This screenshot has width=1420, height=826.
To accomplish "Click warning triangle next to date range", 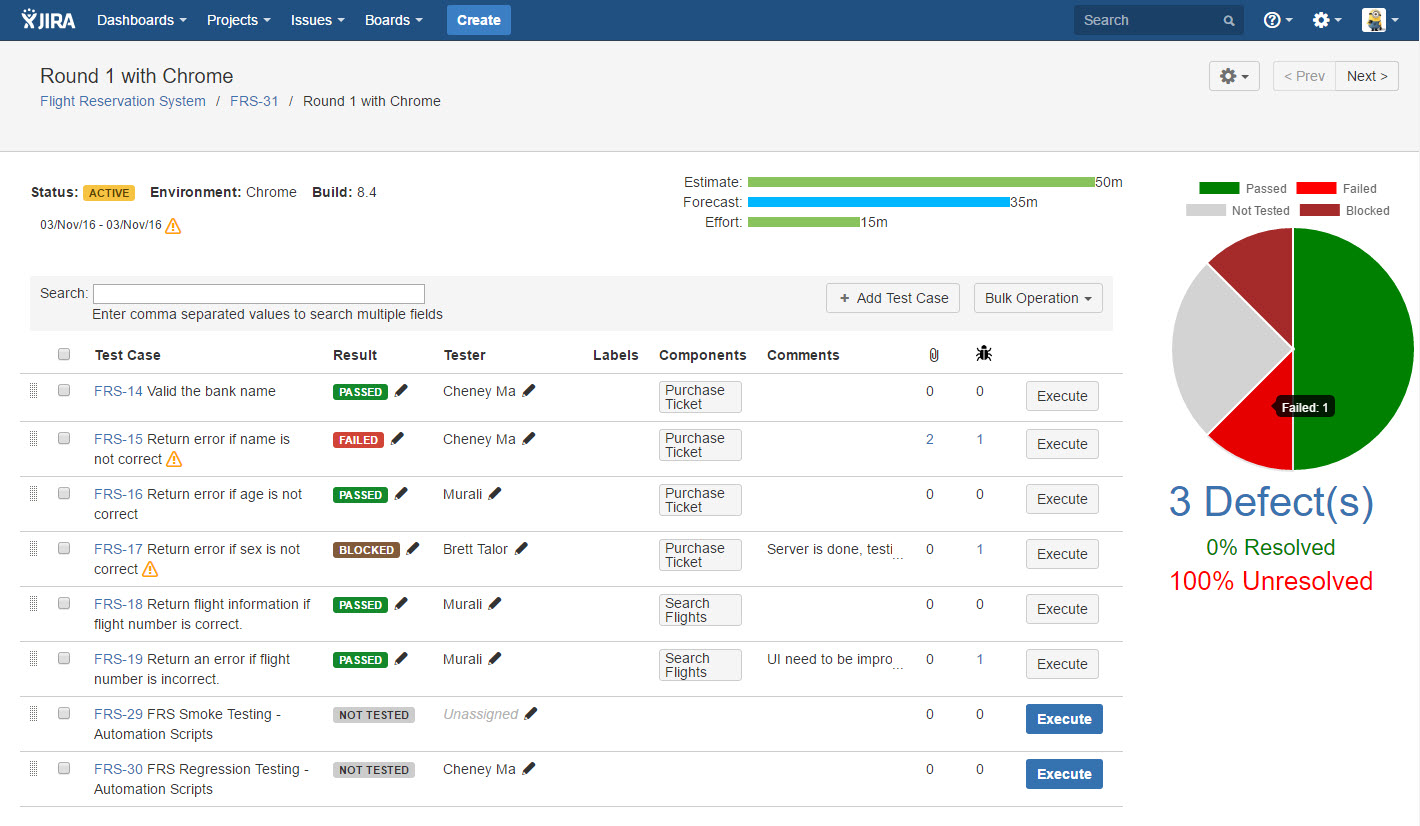I will (x=173, y=226).
